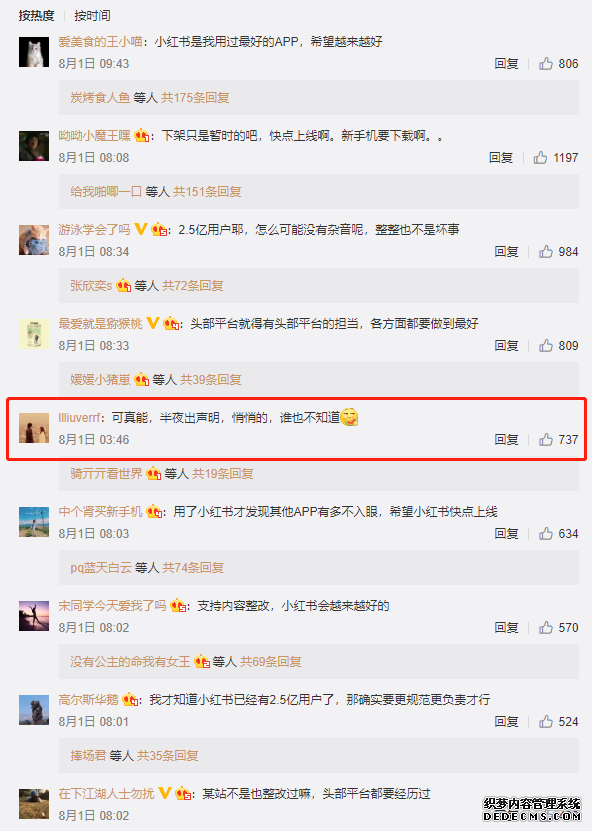Click thumbs-up icon beside 634
The height and width of the screenshot is (831, 592).
546,533
